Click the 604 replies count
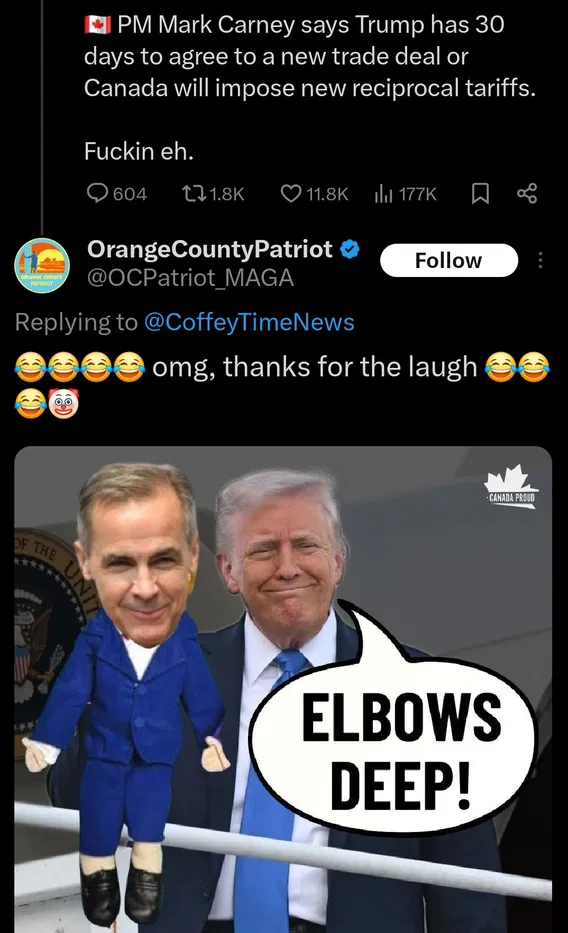 (130, 194)
